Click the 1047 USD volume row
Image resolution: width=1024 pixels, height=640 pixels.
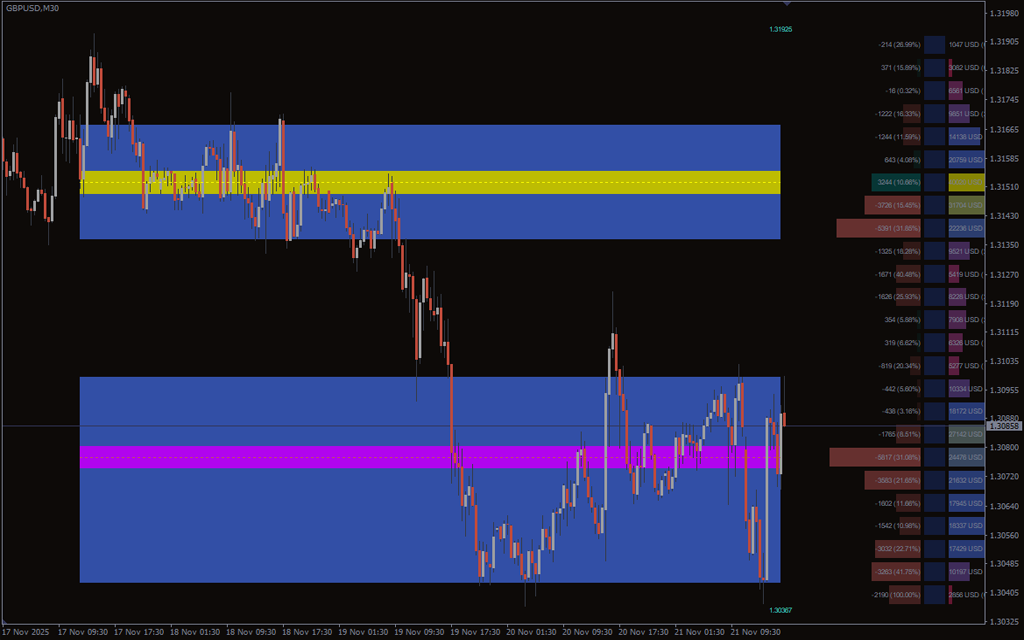click(x=964, y=45)
